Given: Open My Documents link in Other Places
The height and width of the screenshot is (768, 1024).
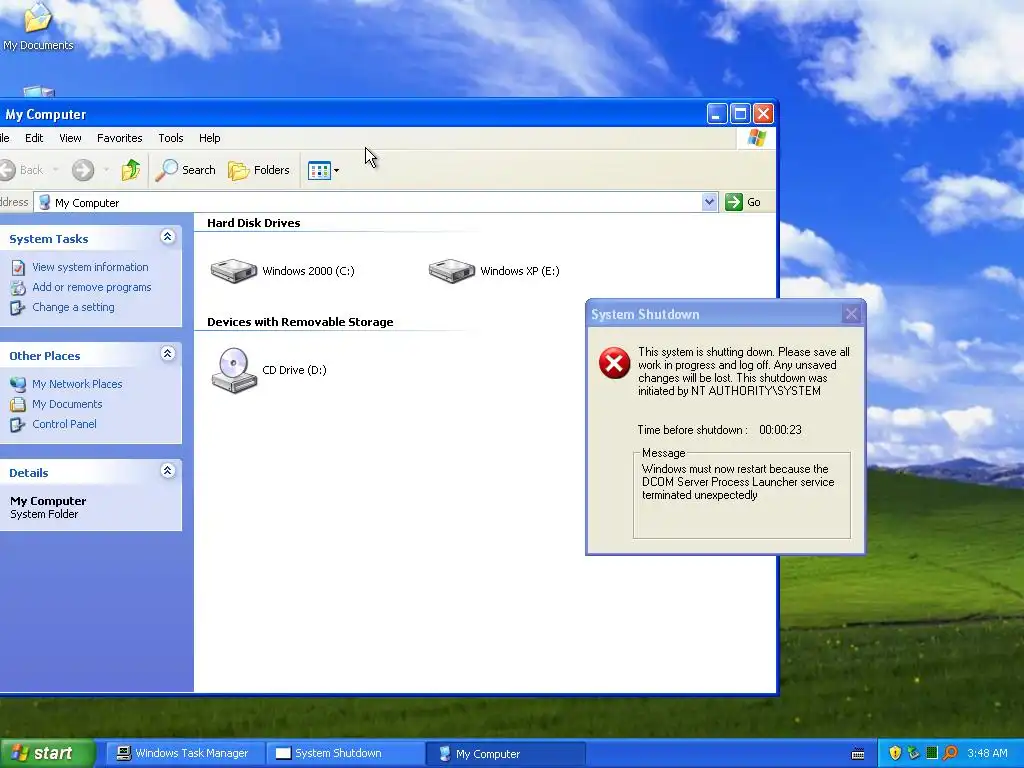Looking at the screenshot, I should [x=67, y=404].
